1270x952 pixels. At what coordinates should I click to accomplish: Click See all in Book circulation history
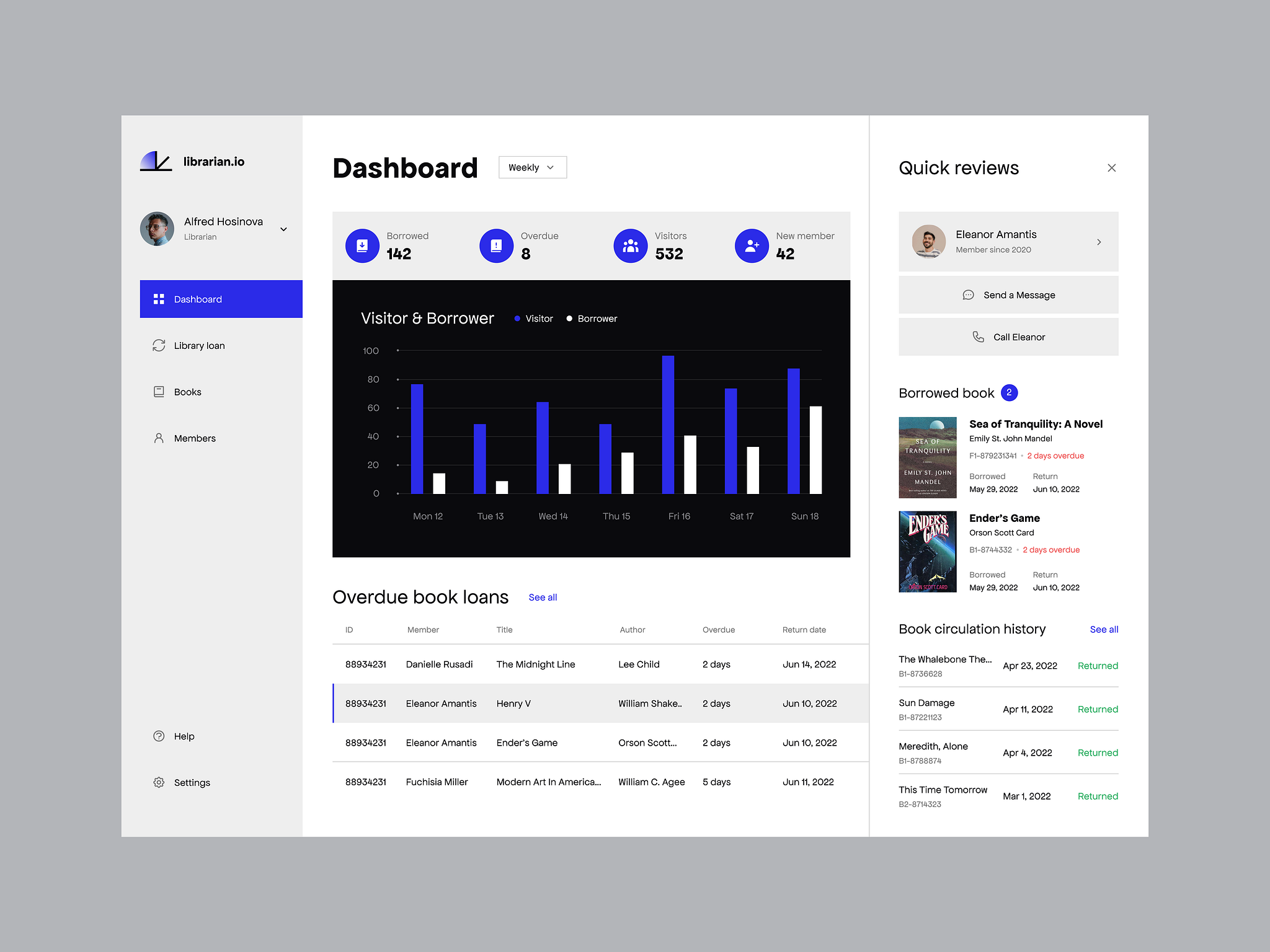pyautogui.click(x=1104, y=629)
